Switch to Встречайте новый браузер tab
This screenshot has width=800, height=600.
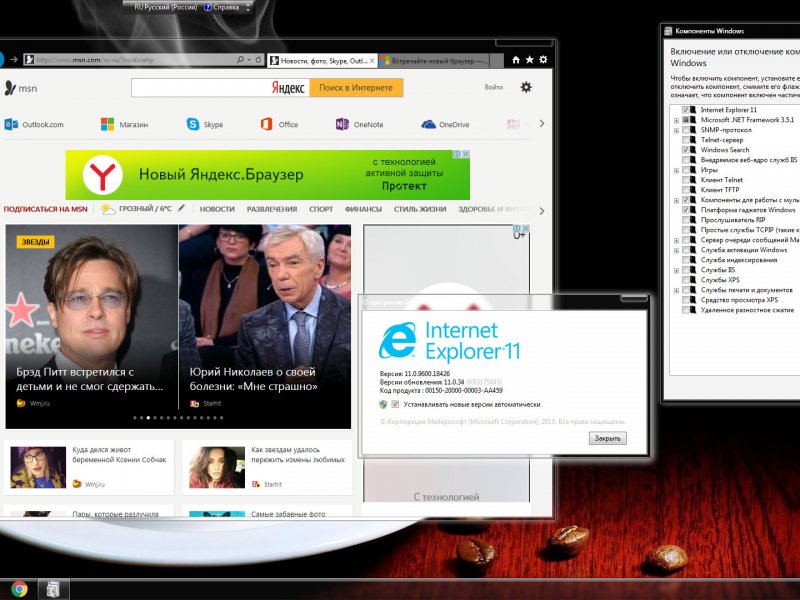pyautogui.click(x=434, y=61)
